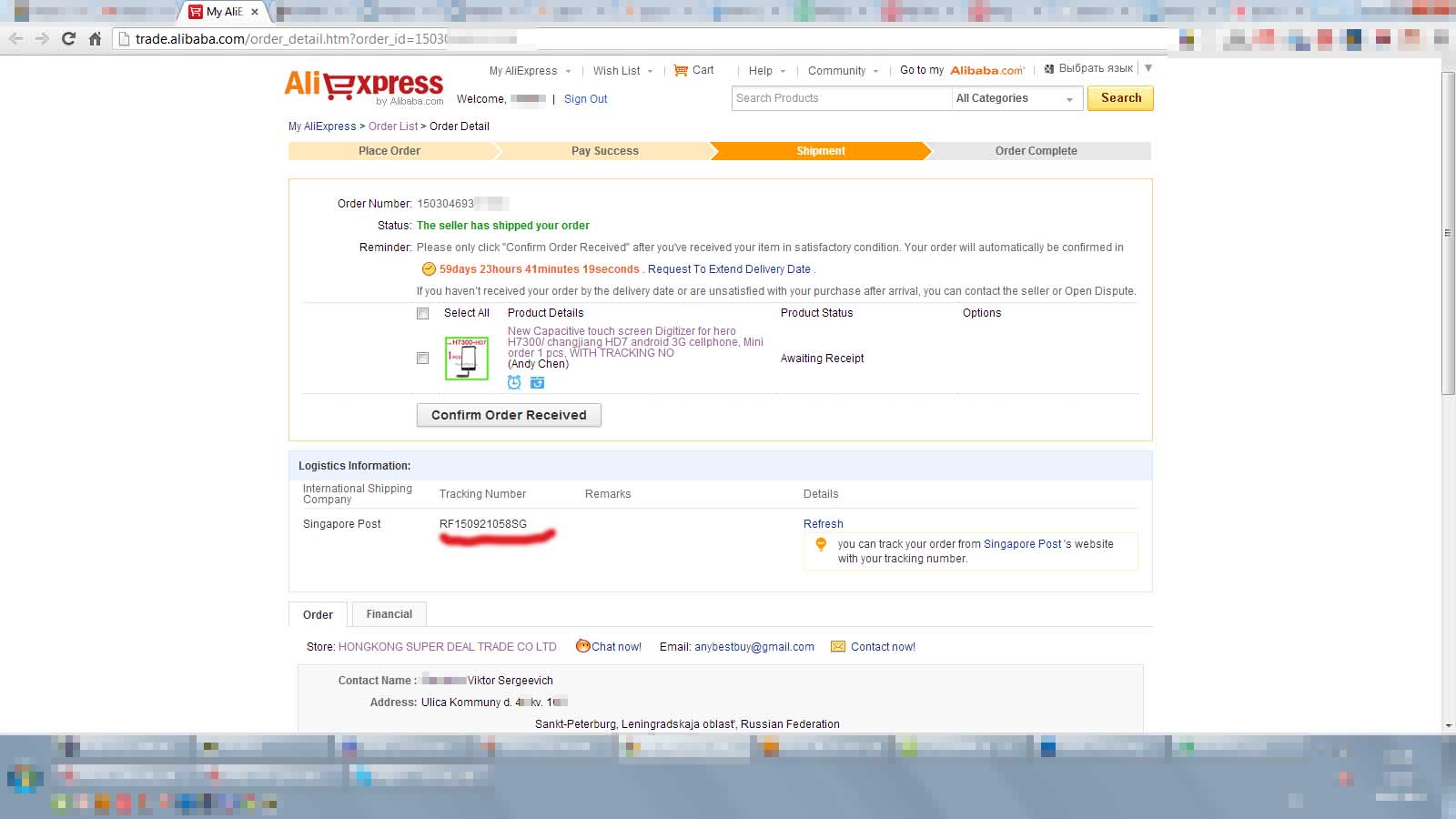This screenshot has width=1456, height=819.
Task: Expand the Help menu
Action: coord(767,71)
